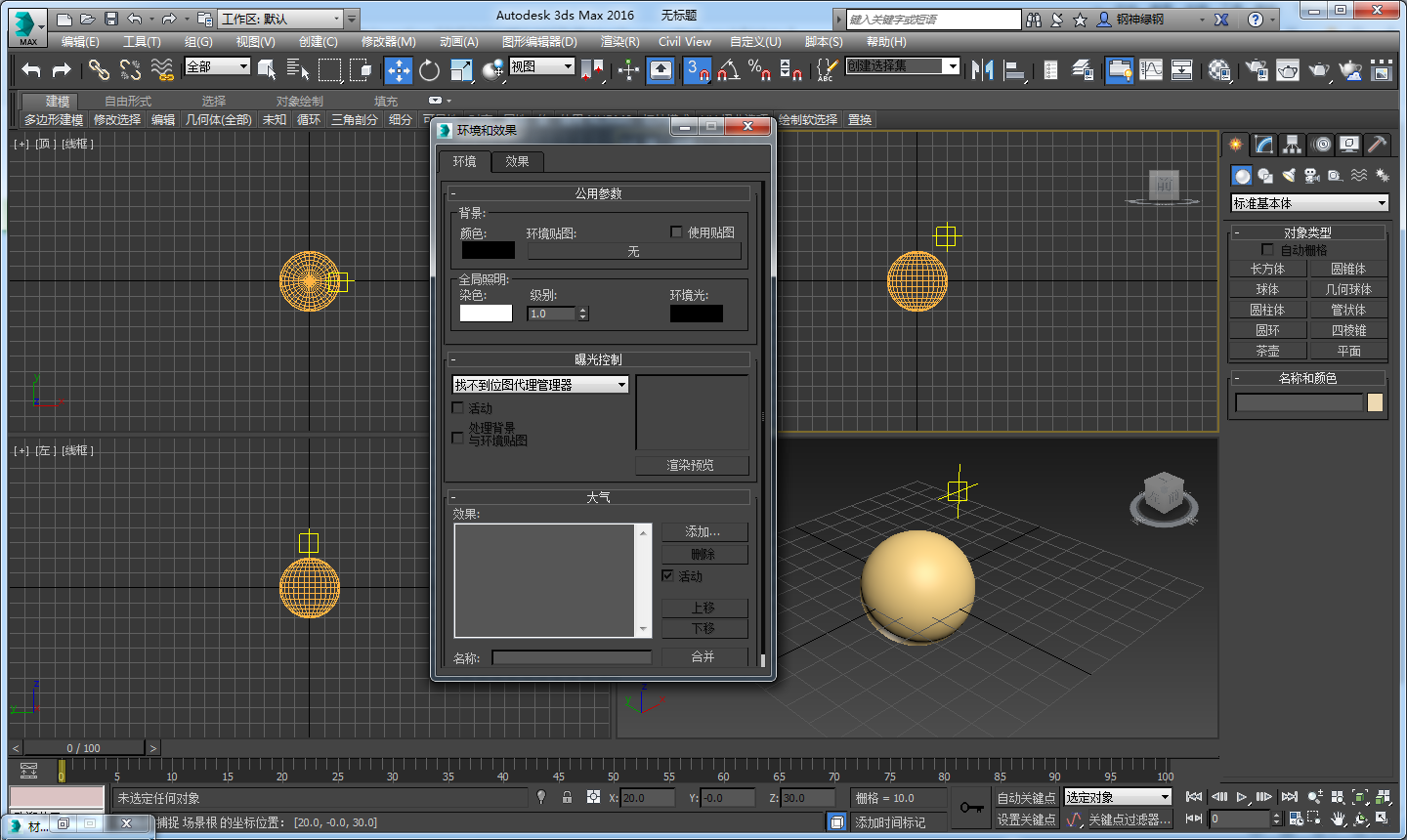This screenshot has width=1407, height=840.
Task: Check the 自动栅格 checkbox
Action: coord(1267,250)
